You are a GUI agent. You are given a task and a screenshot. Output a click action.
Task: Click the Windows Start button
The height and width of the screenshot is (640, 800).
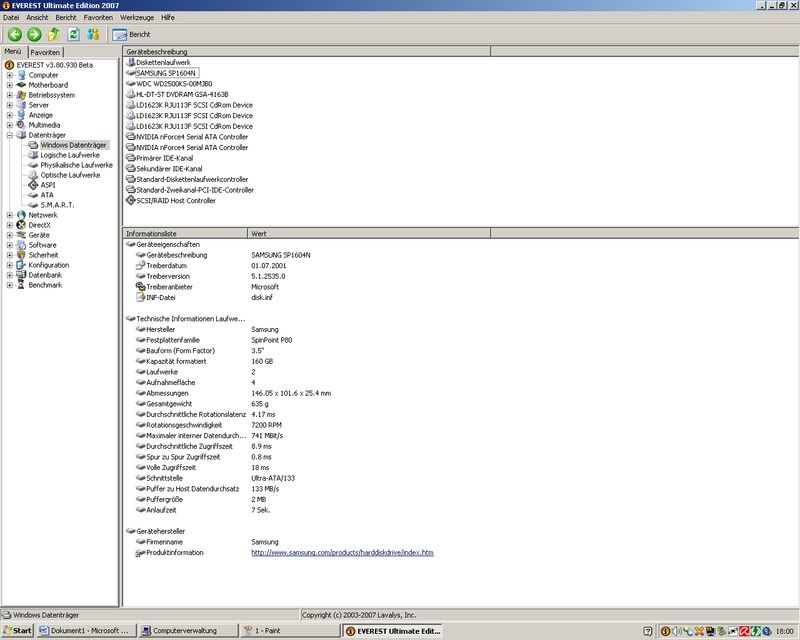coord(17,631)
